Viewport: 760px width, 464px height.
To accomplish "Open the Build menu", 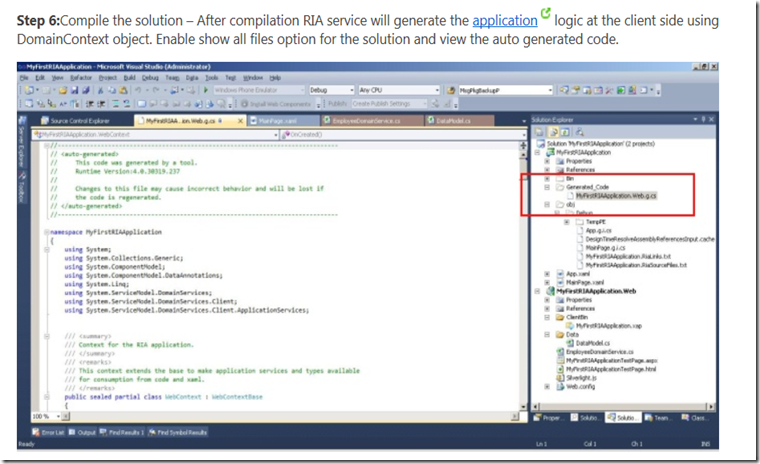I will pyautogui.click(x=129, y=78).
